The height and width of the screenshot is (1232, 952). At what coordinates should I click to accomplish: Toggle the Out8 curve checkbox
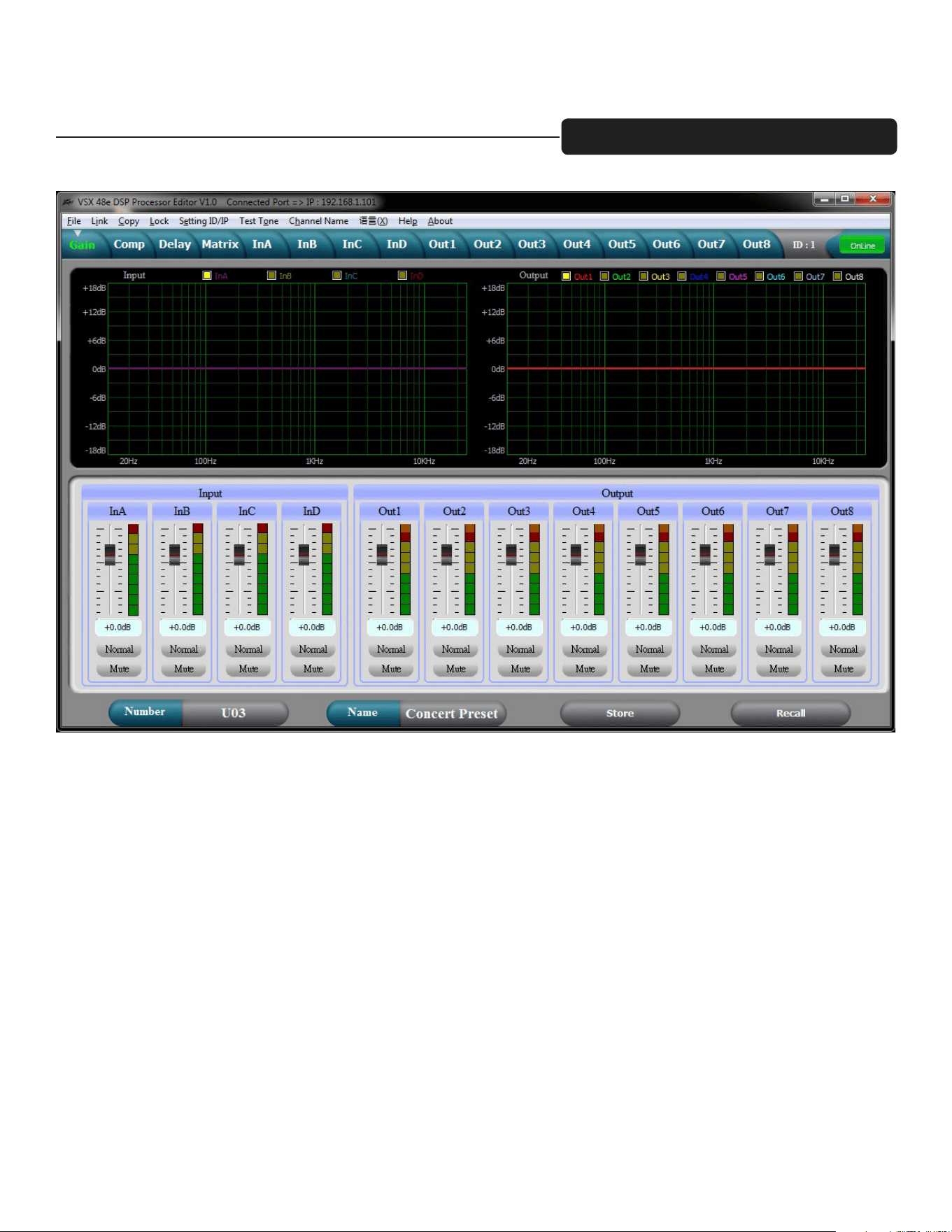(837, 276)
